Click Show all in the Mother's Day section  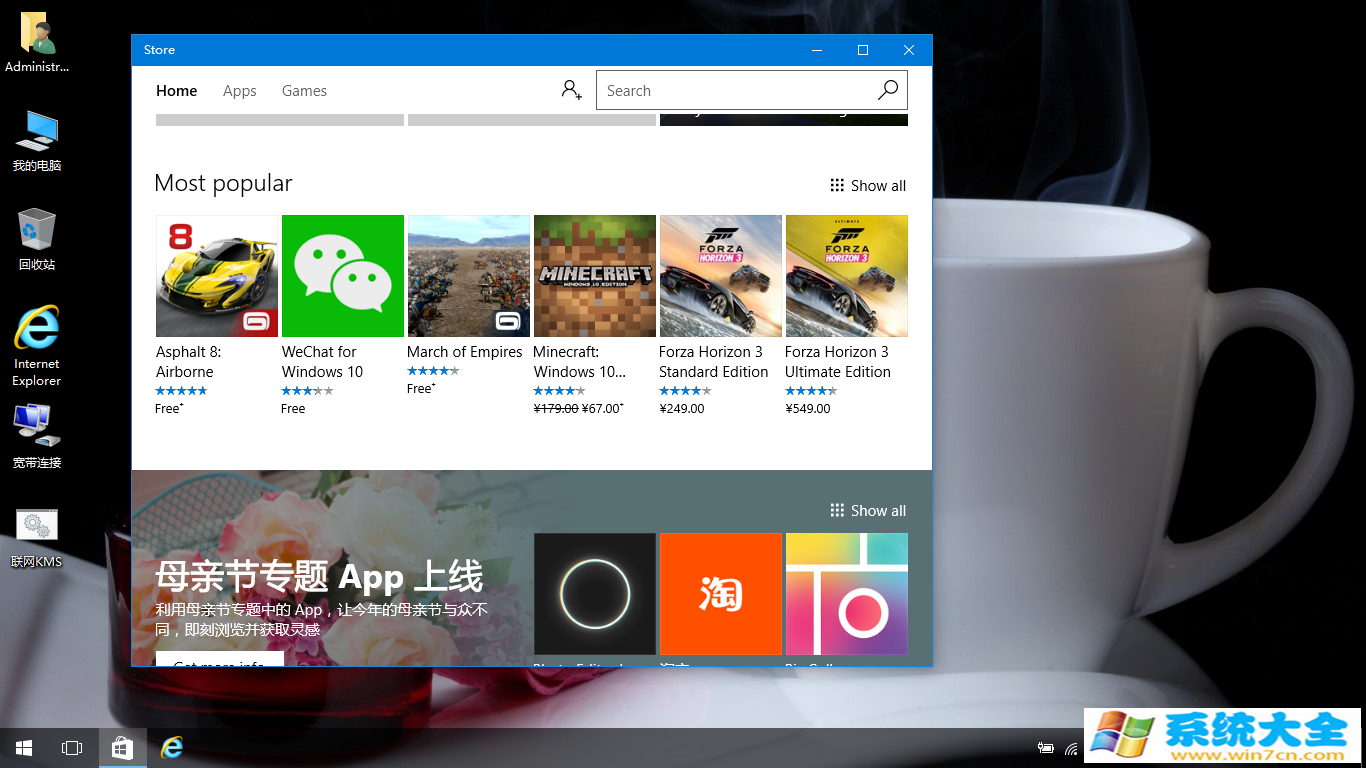tap(878, 510)
